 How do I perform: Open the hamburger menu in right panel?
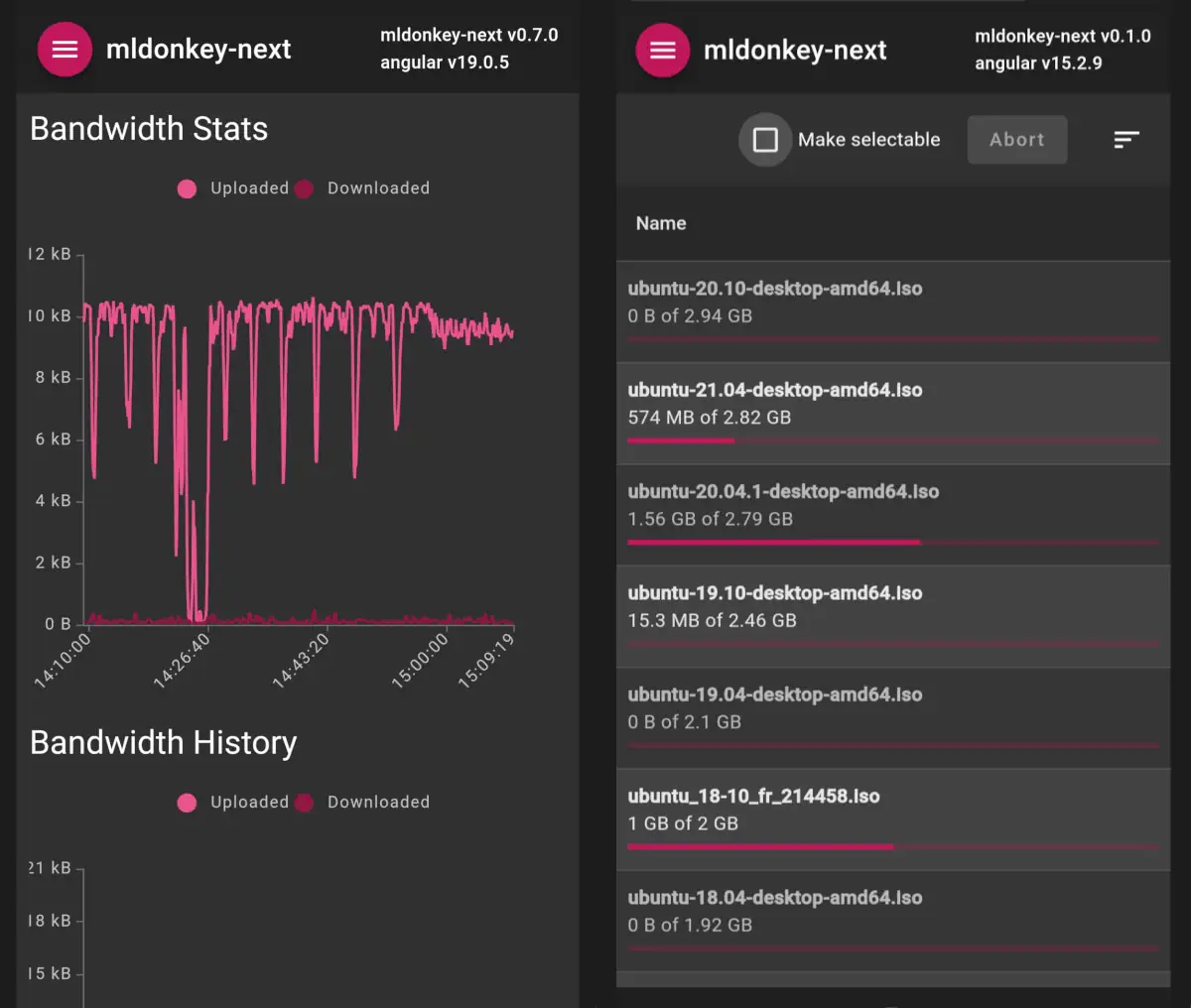coord(662,51)
